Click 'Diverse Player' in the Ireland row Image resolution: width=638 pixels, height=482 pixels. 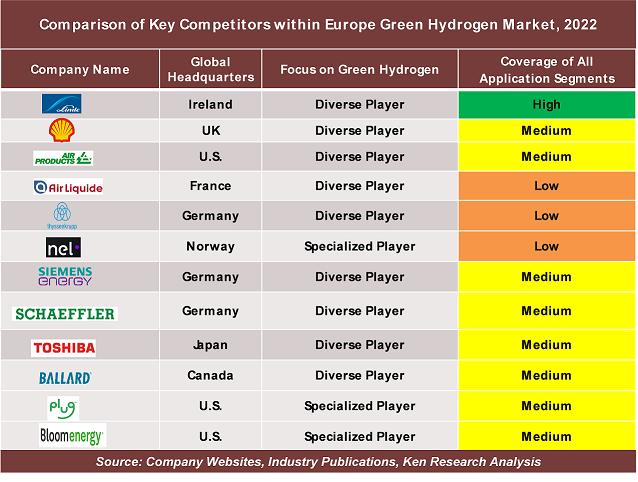(360, 105)
